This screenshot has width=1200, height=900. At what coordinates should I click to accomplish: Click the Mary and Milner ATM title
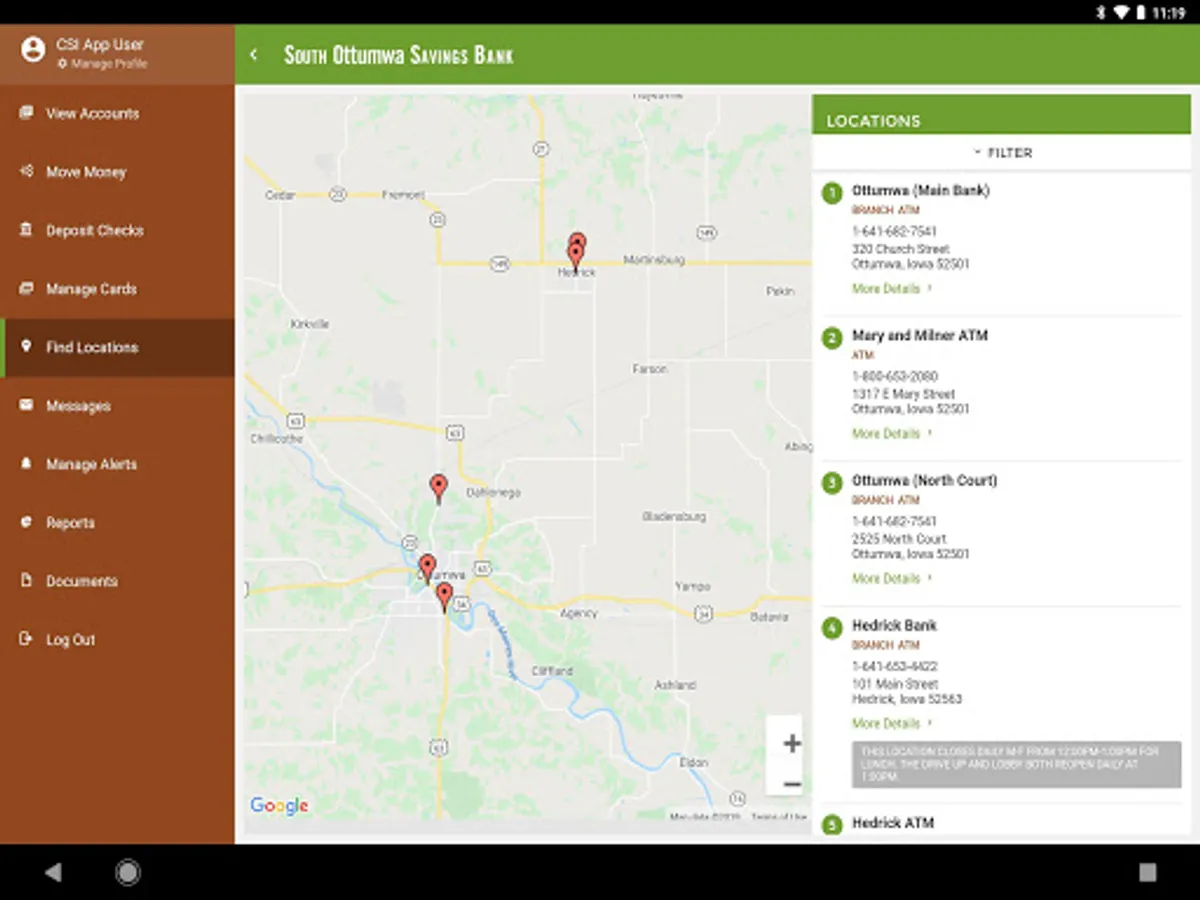pyautogui.click(x=919, y=335)
